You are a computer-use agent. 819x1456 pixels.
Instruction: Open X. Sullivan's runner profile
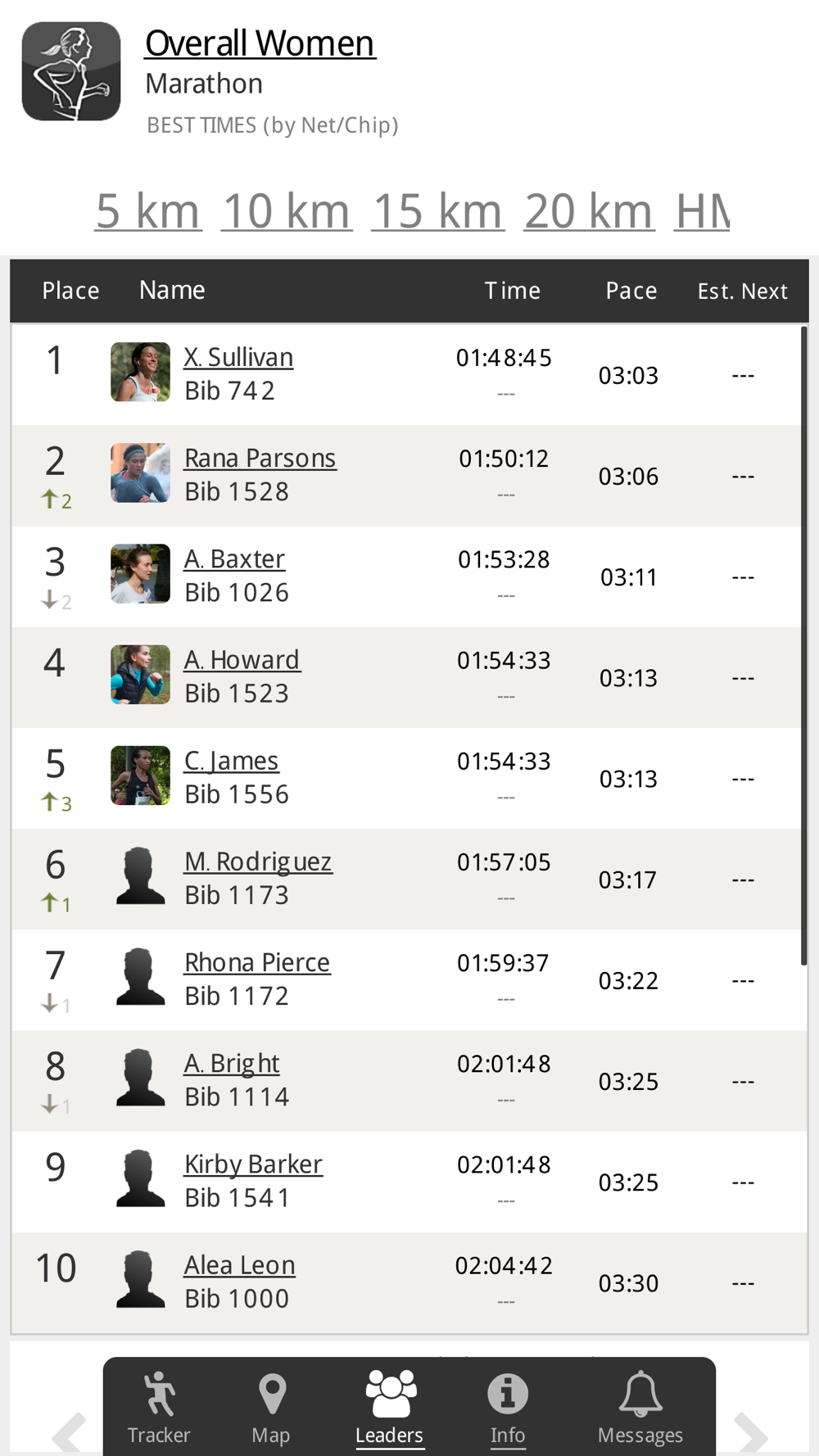[x=238, y=357]
